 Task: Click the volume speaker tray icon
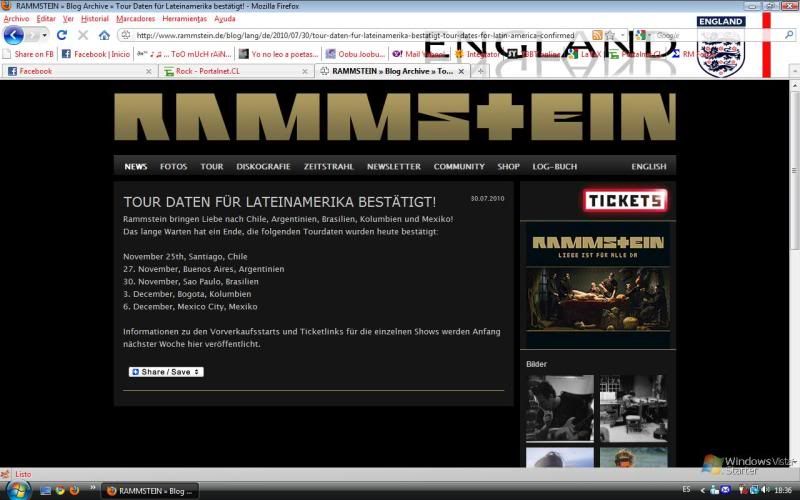tap(765, 490)
